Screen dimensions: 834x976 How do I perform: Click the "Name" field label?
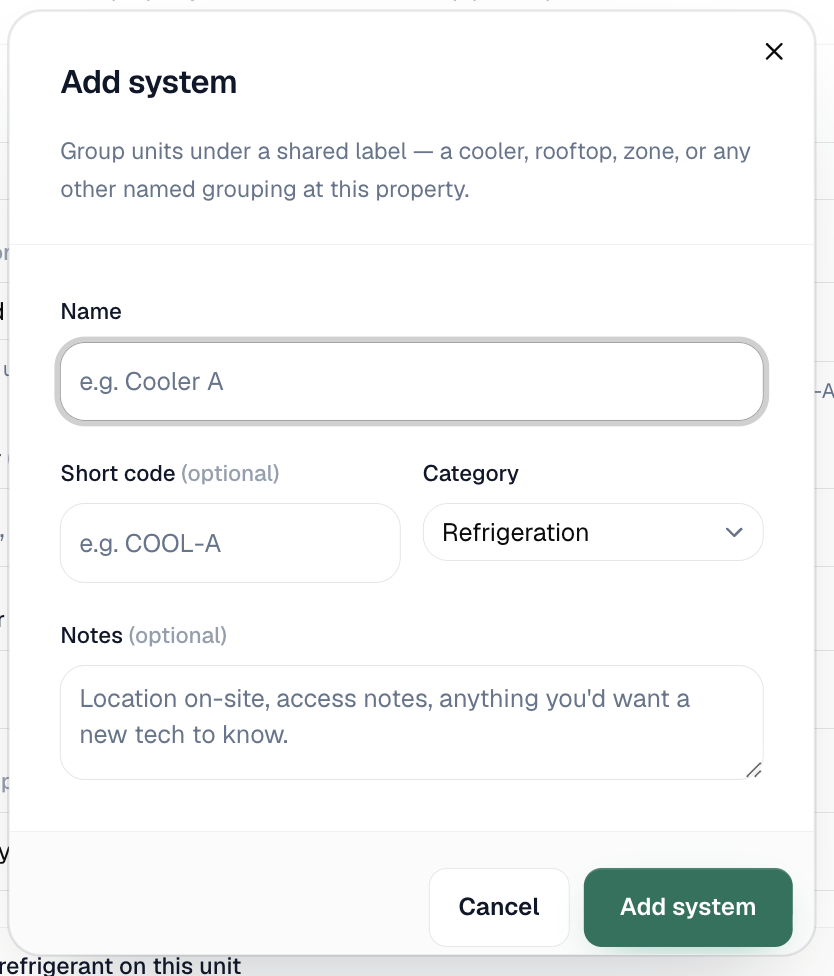(x=91, y=311)
